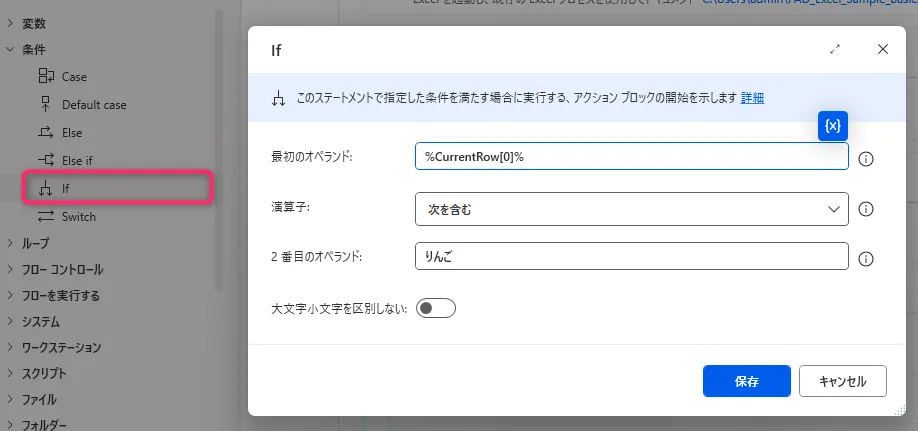The width and height of the screenshot is (918, 431).
Task: Click the 2番目のオペランド field containing りんご
Action: pos(631,257)
